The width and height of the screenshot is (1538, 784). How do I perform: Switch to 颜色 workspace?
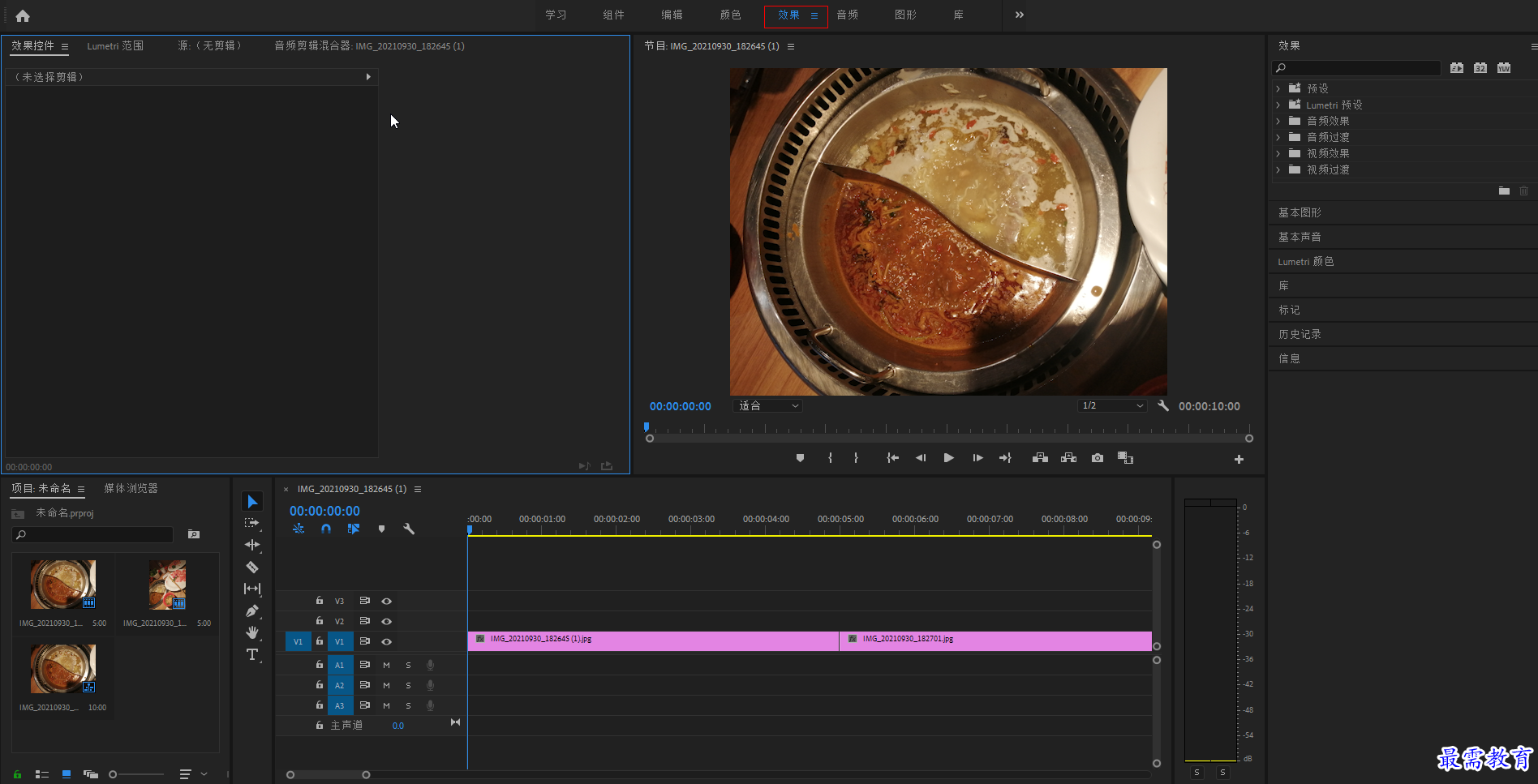tap(730, 15)
